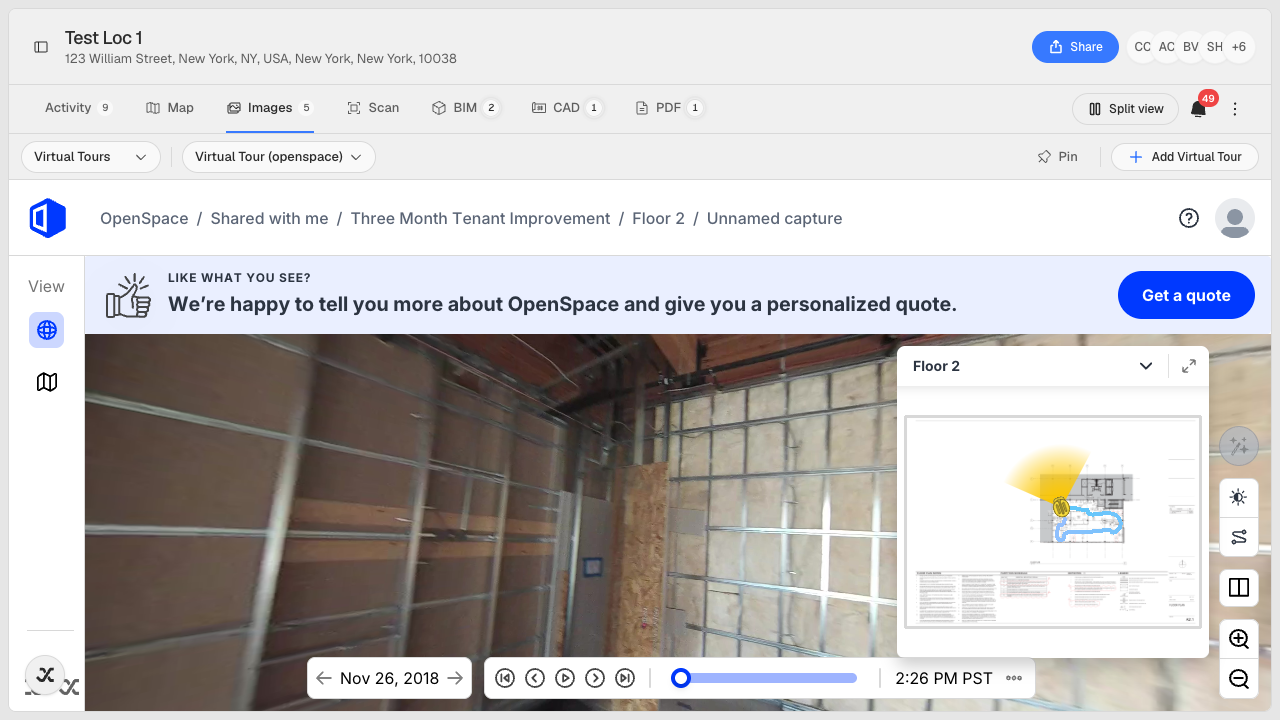
Task: Go to Shared with me breadcrumb
Action: point(269,218)
